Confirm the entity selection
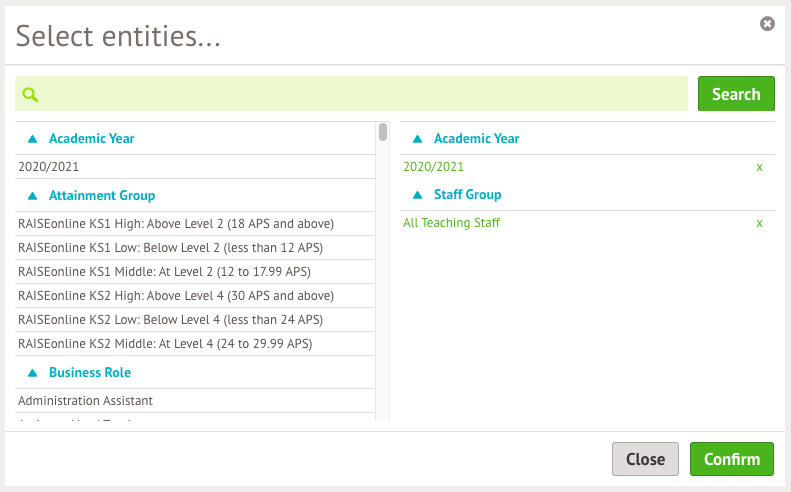The height and width of the screenshot is (492, 791). [731, 459]
